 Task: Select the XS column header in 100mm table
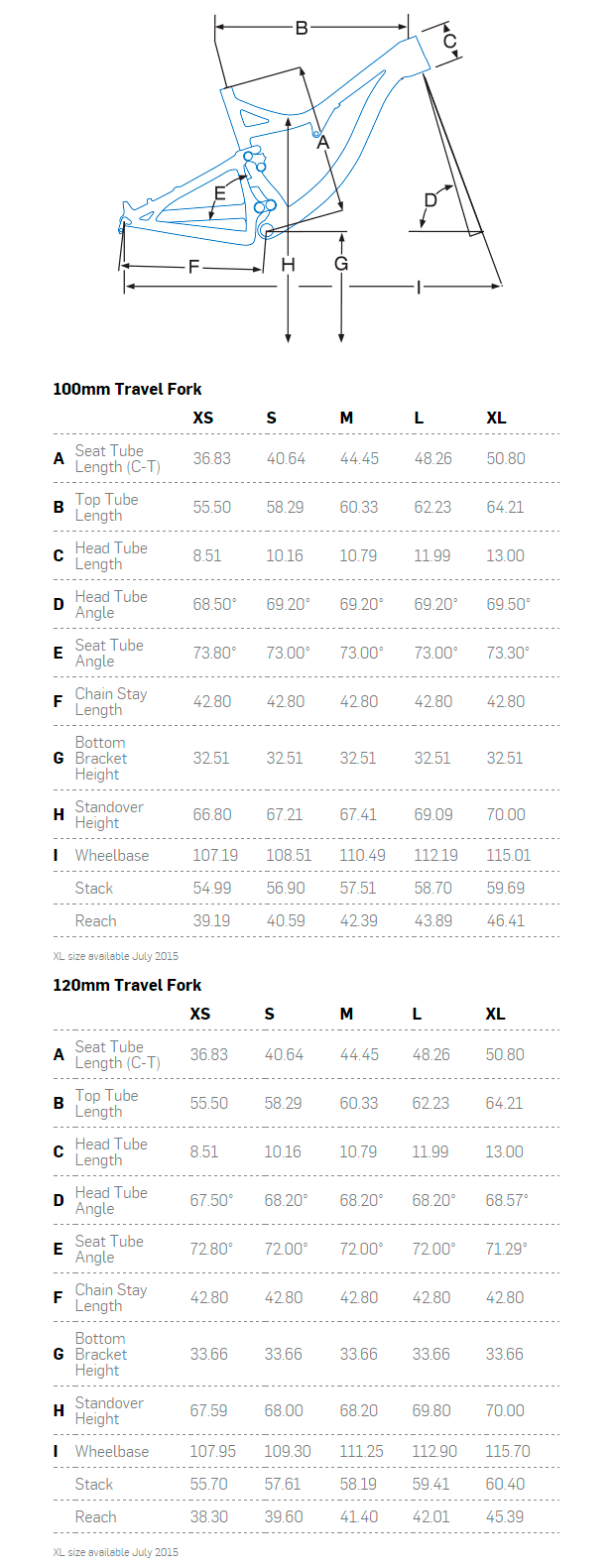point(203,418)
